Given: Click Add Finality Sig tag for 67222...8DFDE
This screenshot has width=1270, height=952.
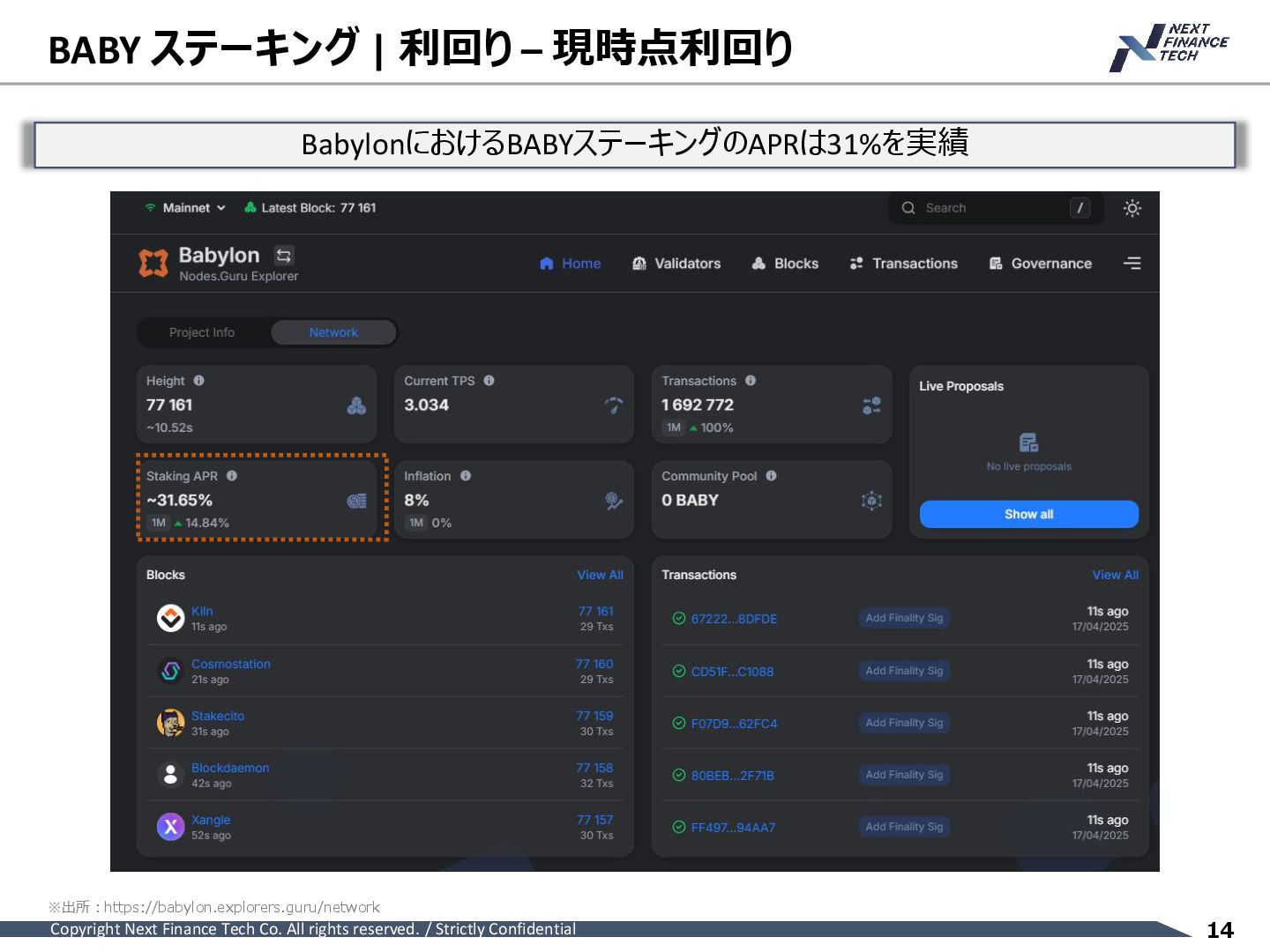Looking at the screenshot, I should point(904,618).
